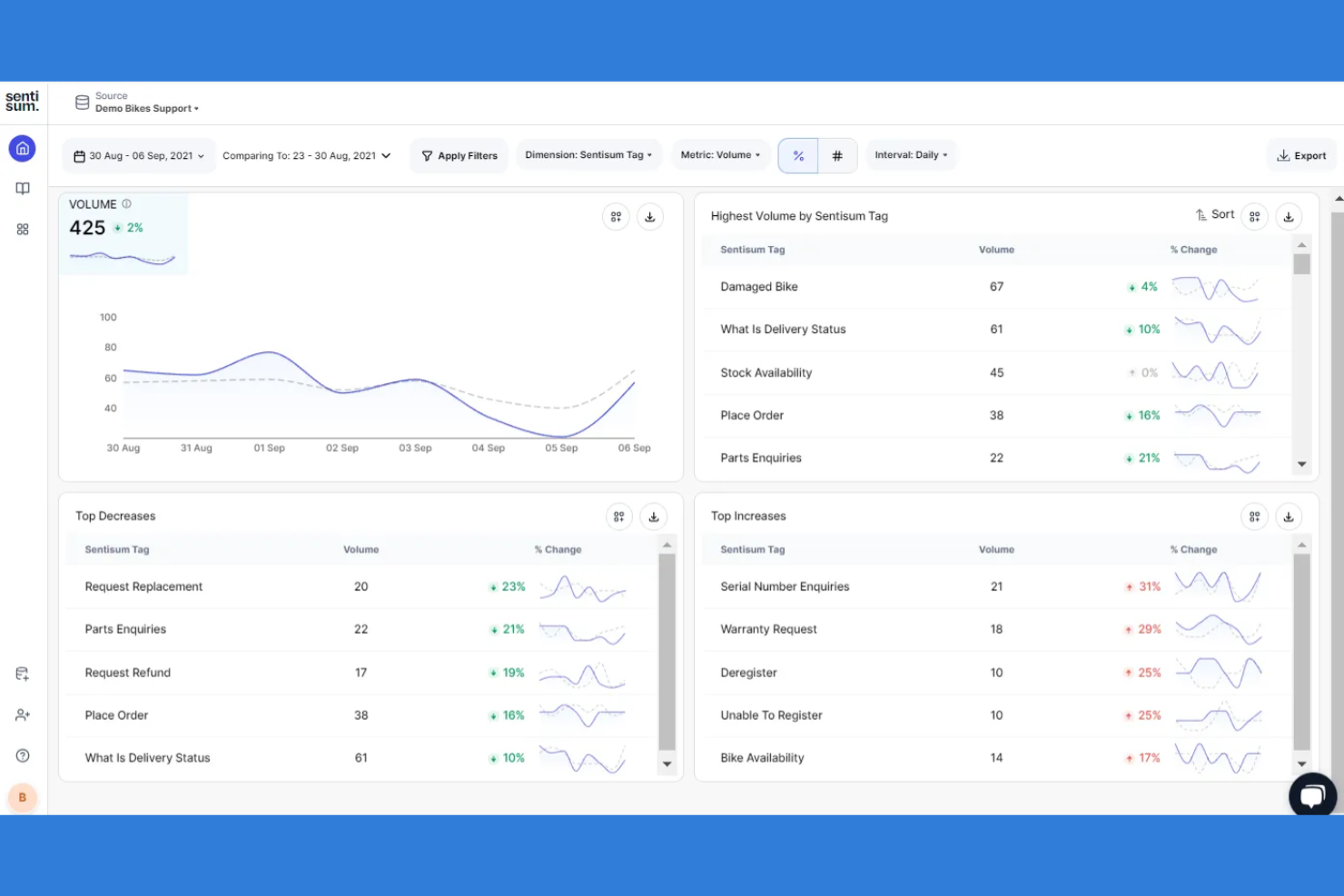This screenshot has width=1344, height=896.
Task: Click the add data source icon near bottom sidebar
Action: tap(22, 673)
